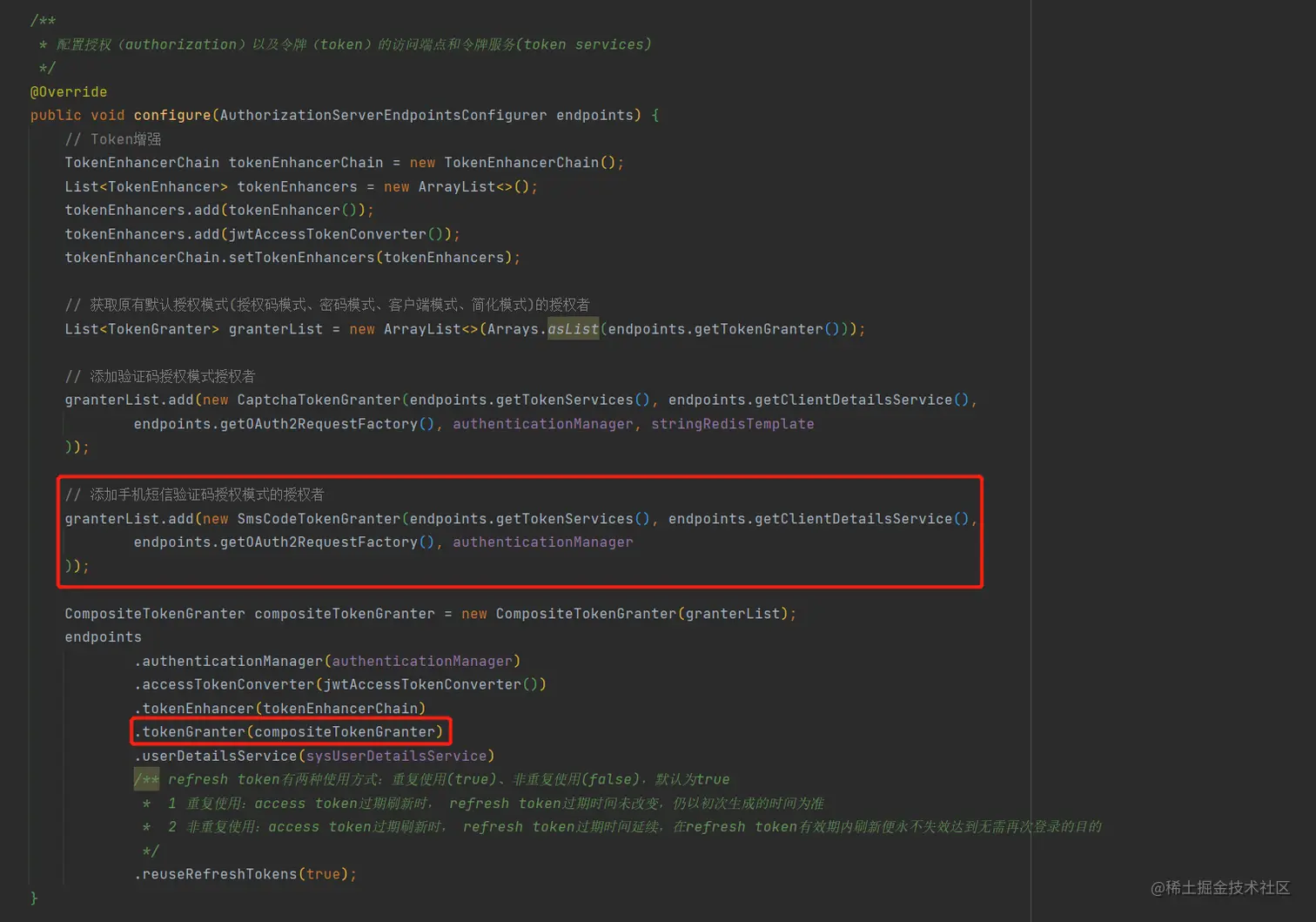Click the standalone 'endpoints' statement line
The width and height of the screenshot is (1316, 922).
(x=104, y=637)
